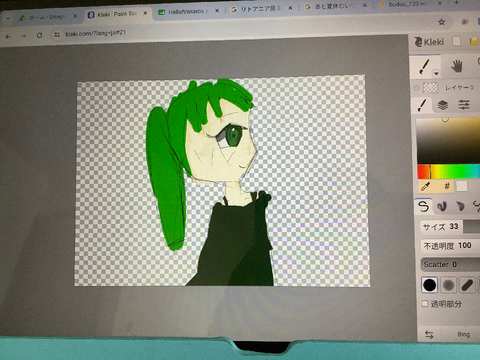Click the hue rainbow color slider

[448, 172]
